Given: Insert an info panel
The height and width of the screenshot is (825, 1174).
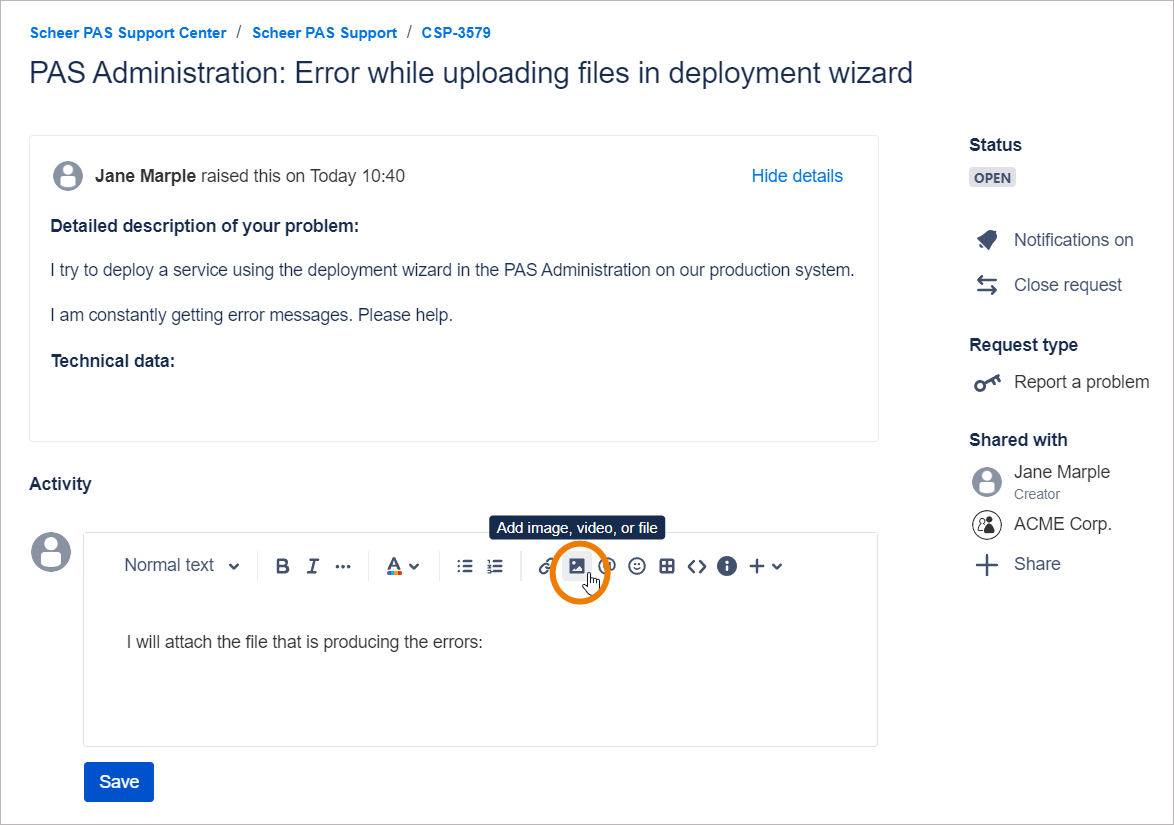Looking at the screenshot, I should 727,566.
